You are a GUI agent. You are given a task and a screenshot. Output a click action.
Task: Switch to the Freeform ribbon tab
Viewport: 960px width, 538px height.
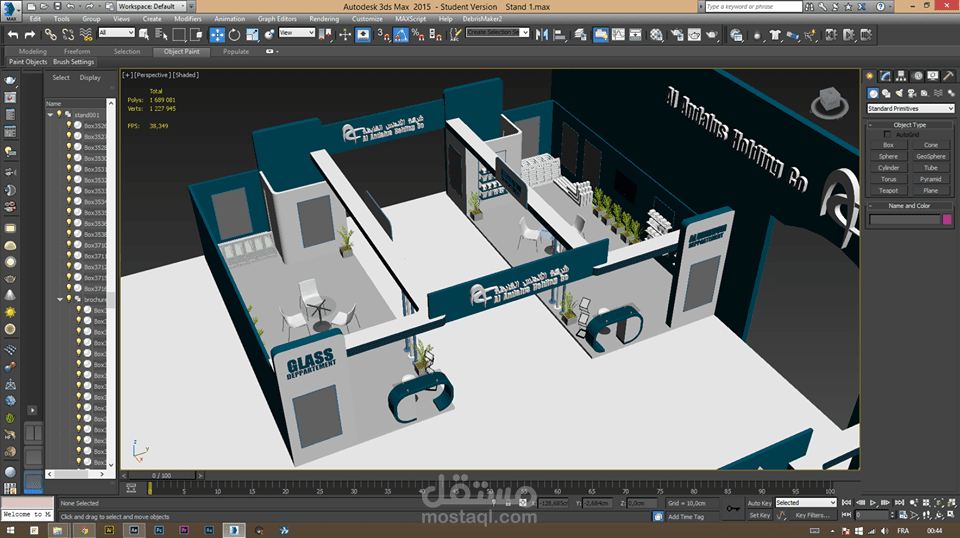click(x=77, y=51)
